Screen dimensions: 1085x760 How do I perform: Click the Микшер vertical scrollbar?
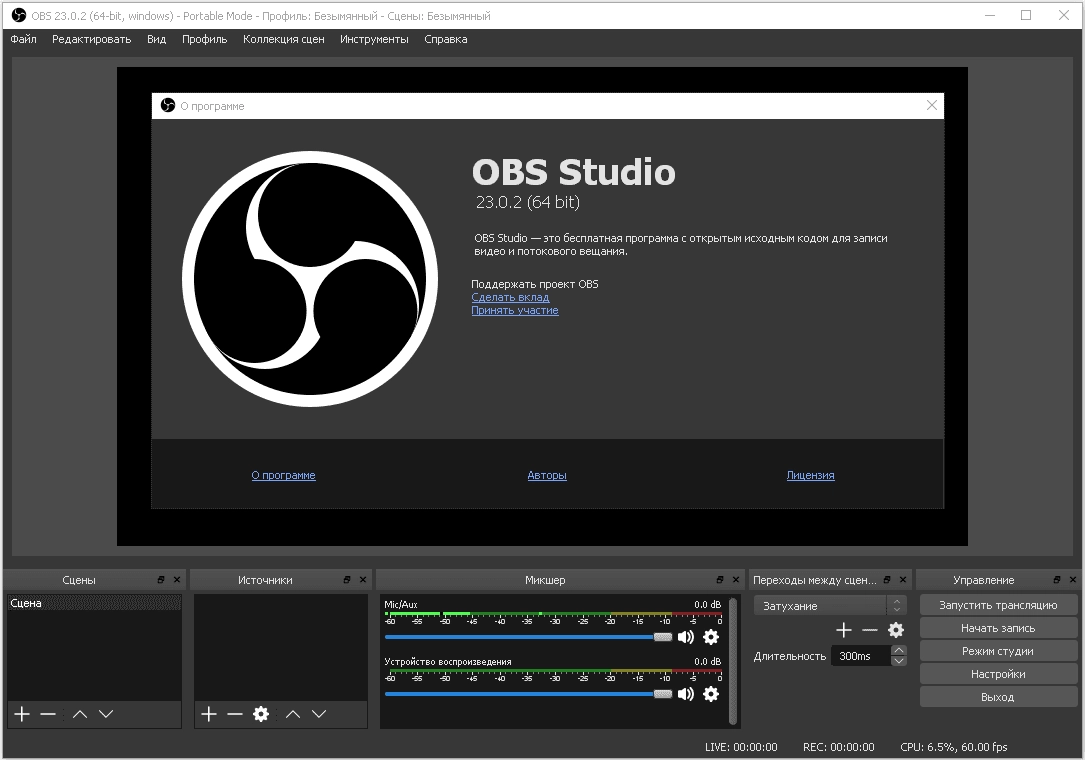[x=733, y=661]
